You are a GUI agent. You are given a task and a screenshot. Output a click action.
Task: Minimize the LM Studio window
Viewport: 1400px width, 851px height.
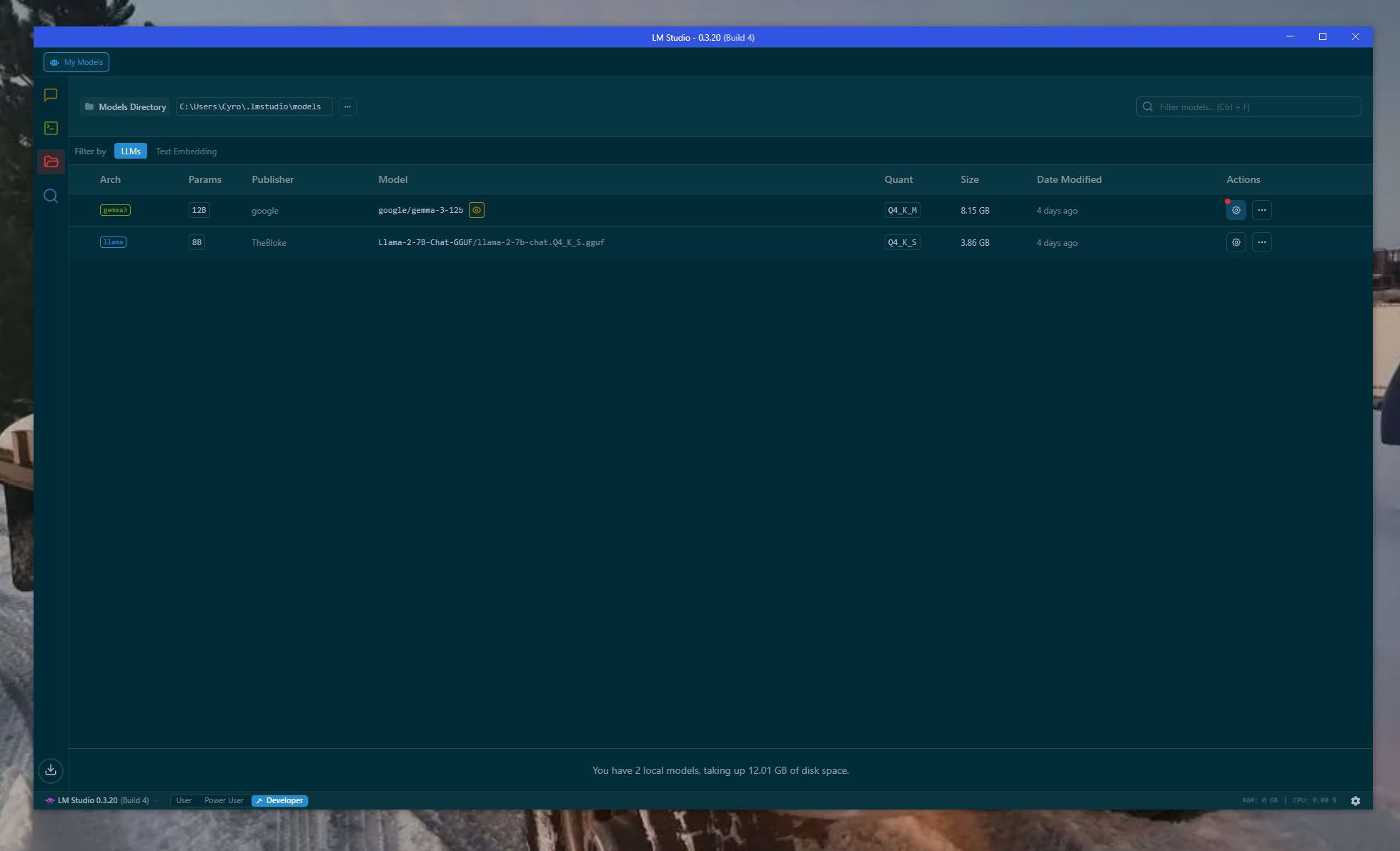[x=1290, y=36]
